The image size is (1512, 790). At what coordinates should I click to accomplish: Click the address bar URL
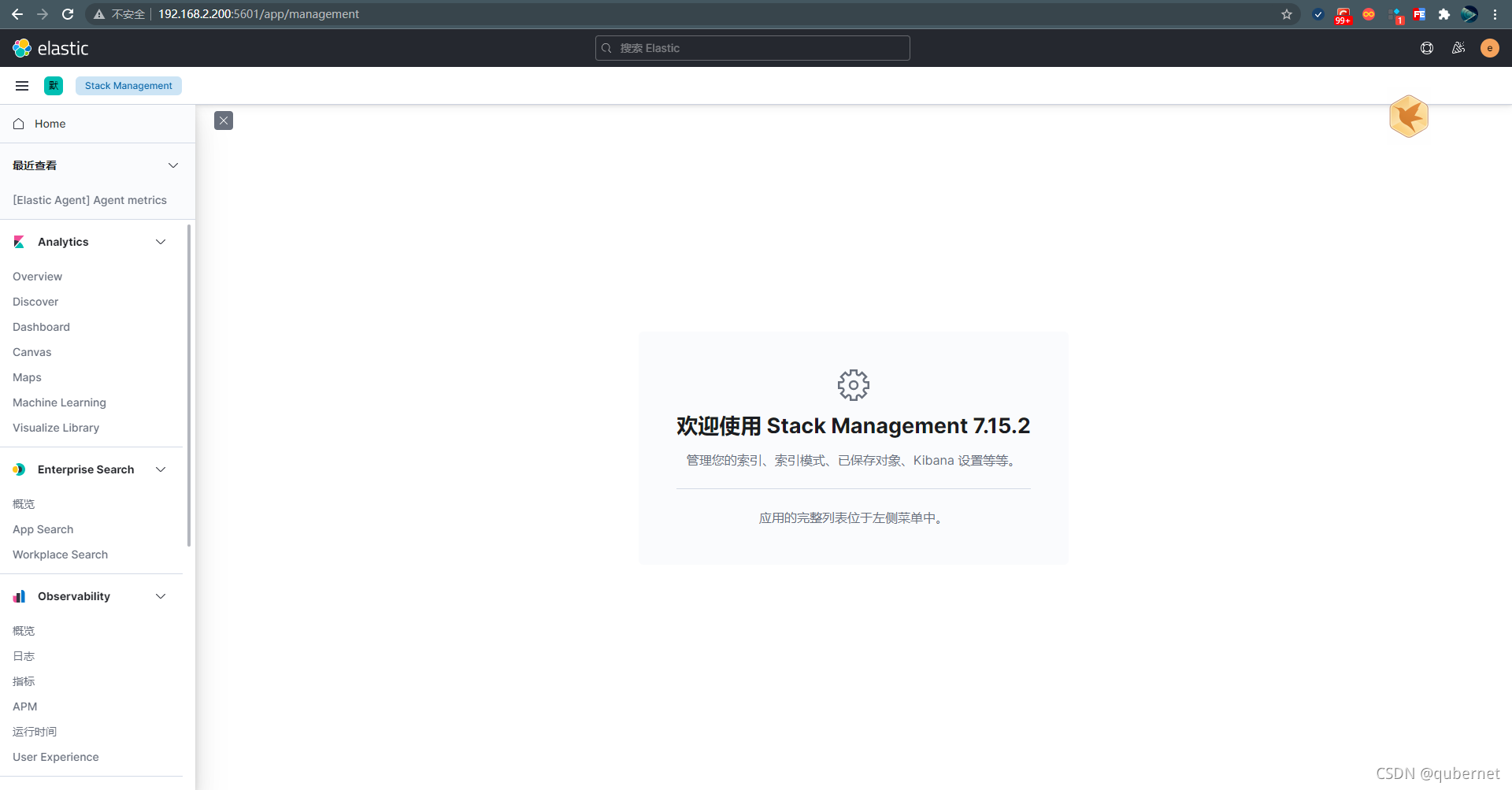(x=258, y=14)
